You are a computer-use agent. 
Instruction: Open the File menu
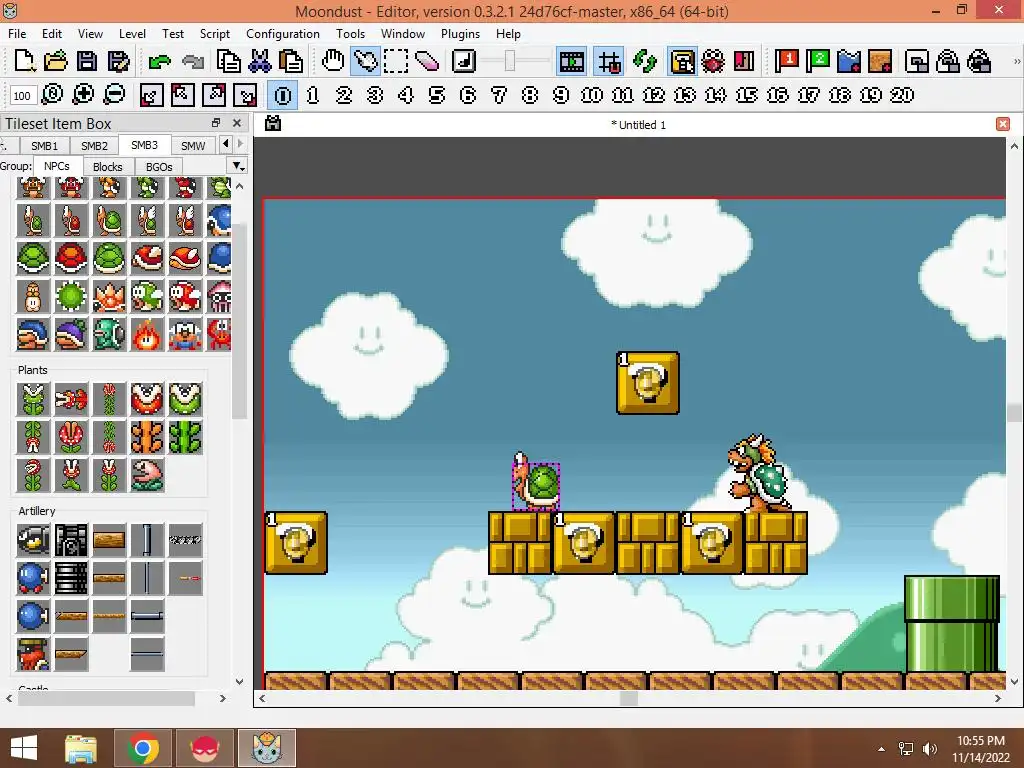17,33
